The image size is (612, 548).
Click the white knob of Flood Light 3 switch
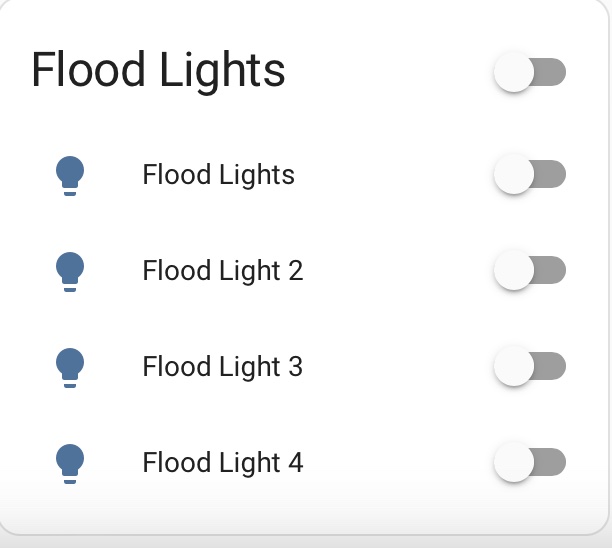click(513, 366)
